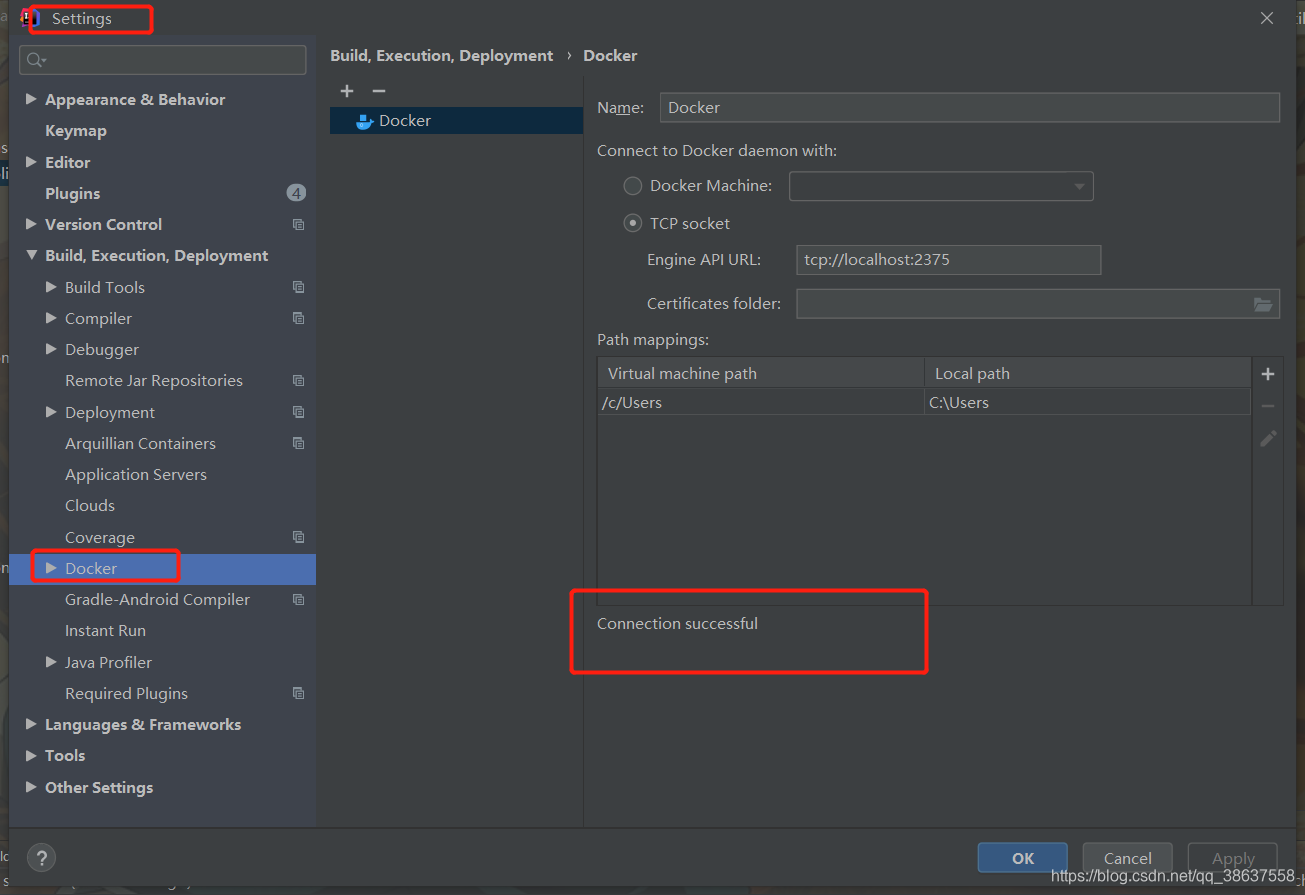Expand the Editor settings section

31,162
